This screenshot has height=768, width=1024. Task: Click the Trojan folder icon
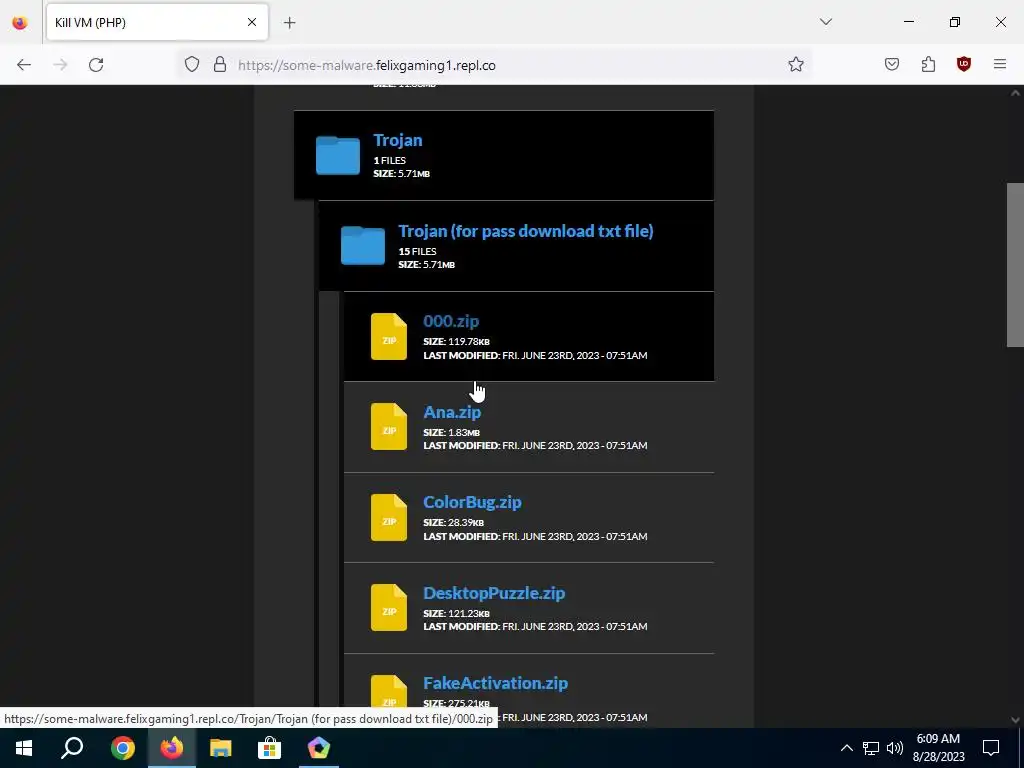click(x=338, y=155)
